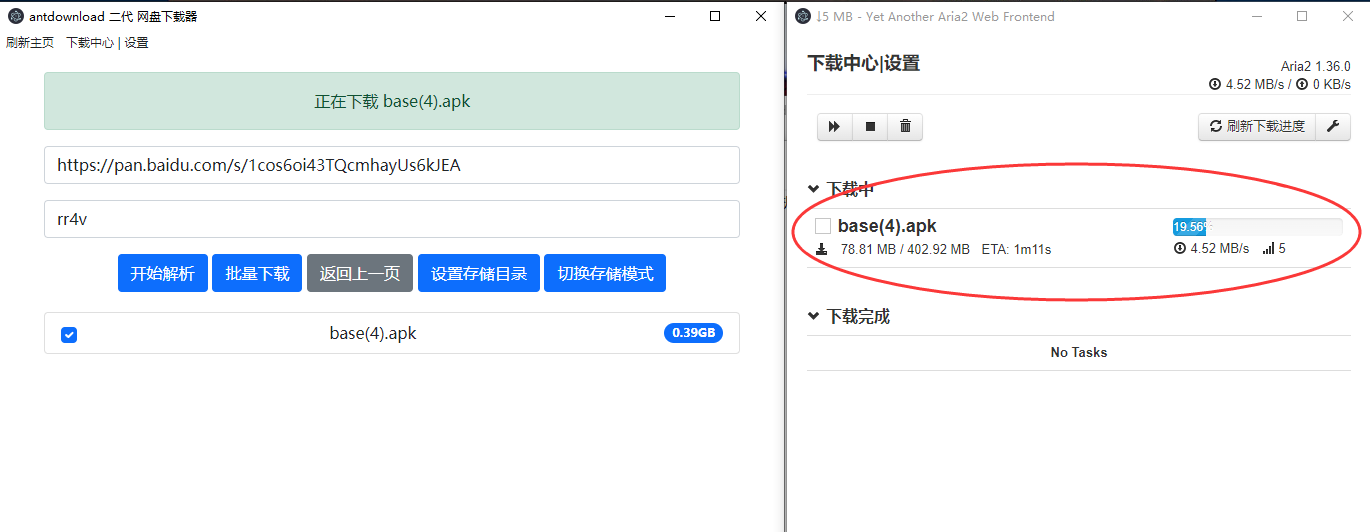The image size is (1370, 532).
Task: Click global speed 4.52 MB/s / 0 KB/s header
Action: click(x=1280, y=84)
